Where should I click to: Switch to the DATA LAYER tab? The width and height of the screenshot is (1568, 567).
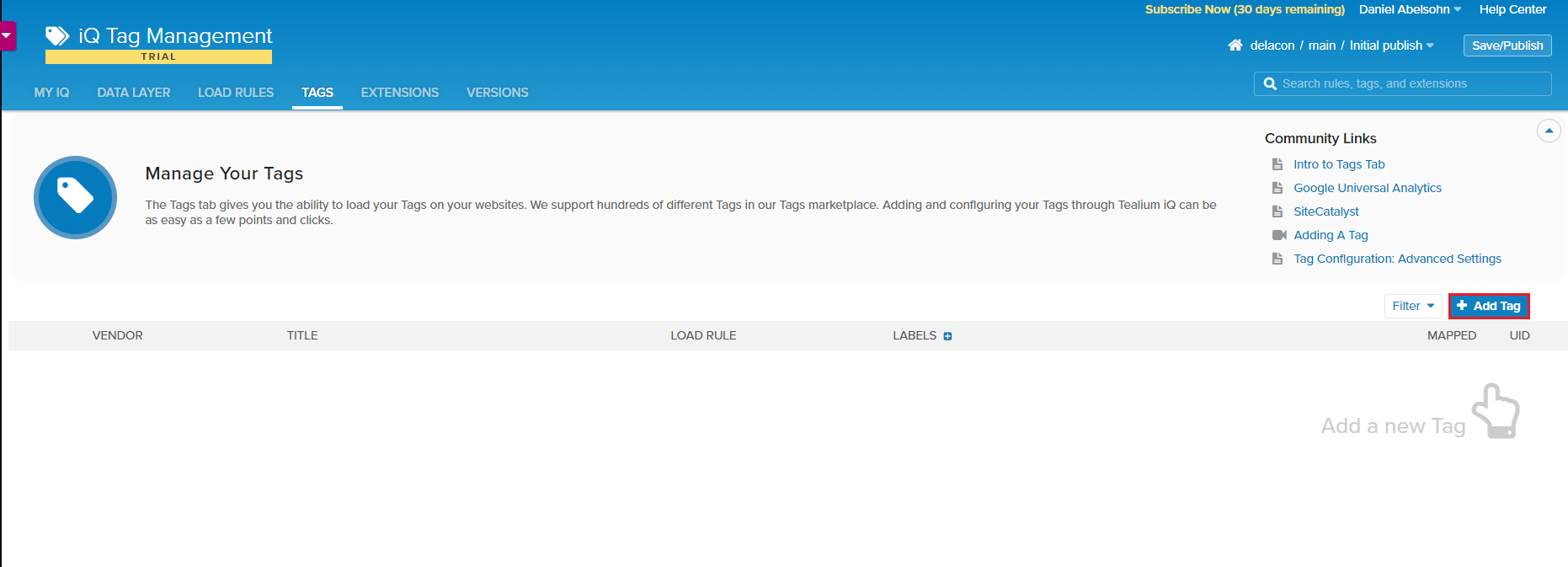133,93
